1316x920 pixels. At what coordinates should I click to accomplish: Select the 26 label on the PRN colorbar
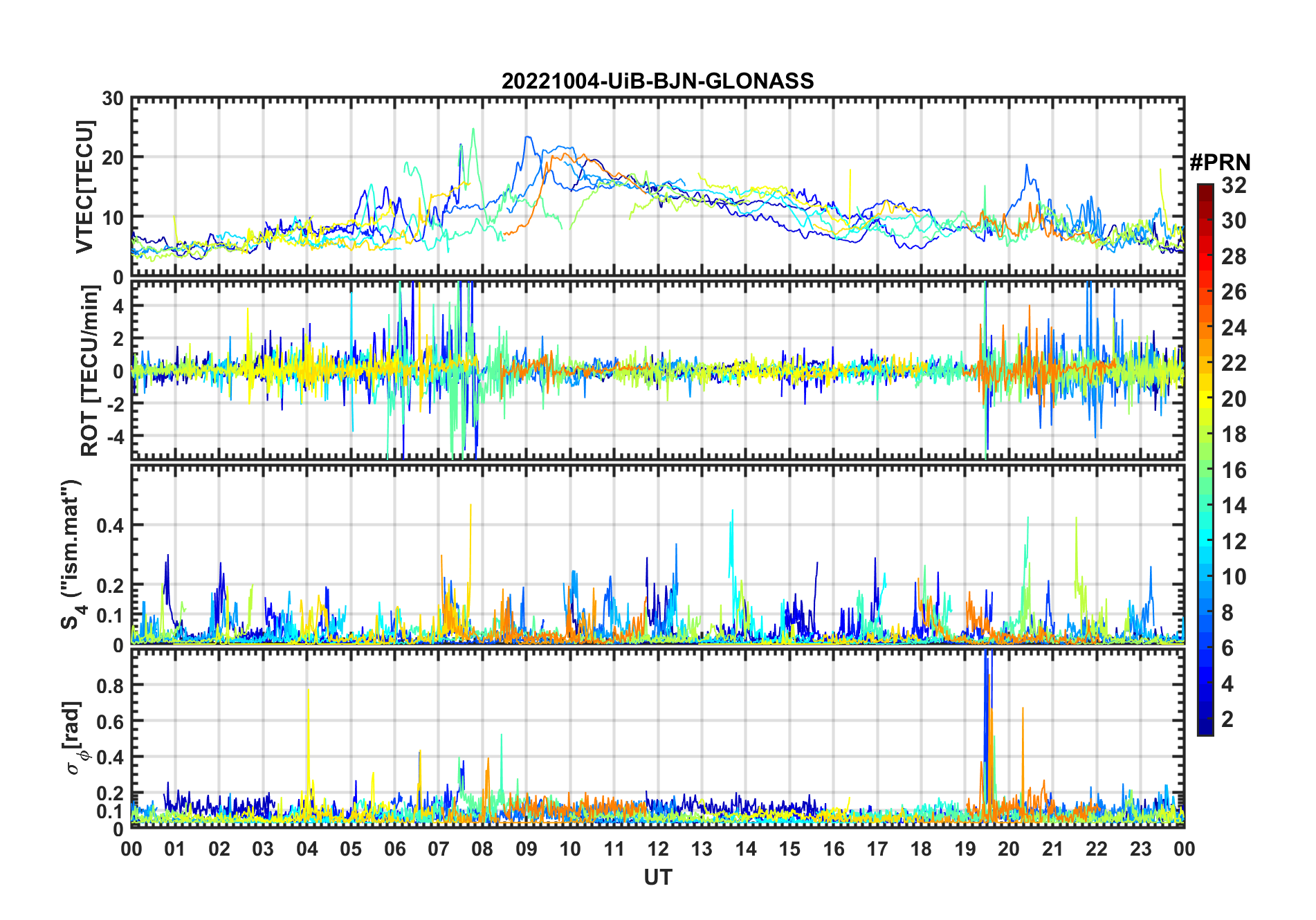click(x=1234, y=292)
